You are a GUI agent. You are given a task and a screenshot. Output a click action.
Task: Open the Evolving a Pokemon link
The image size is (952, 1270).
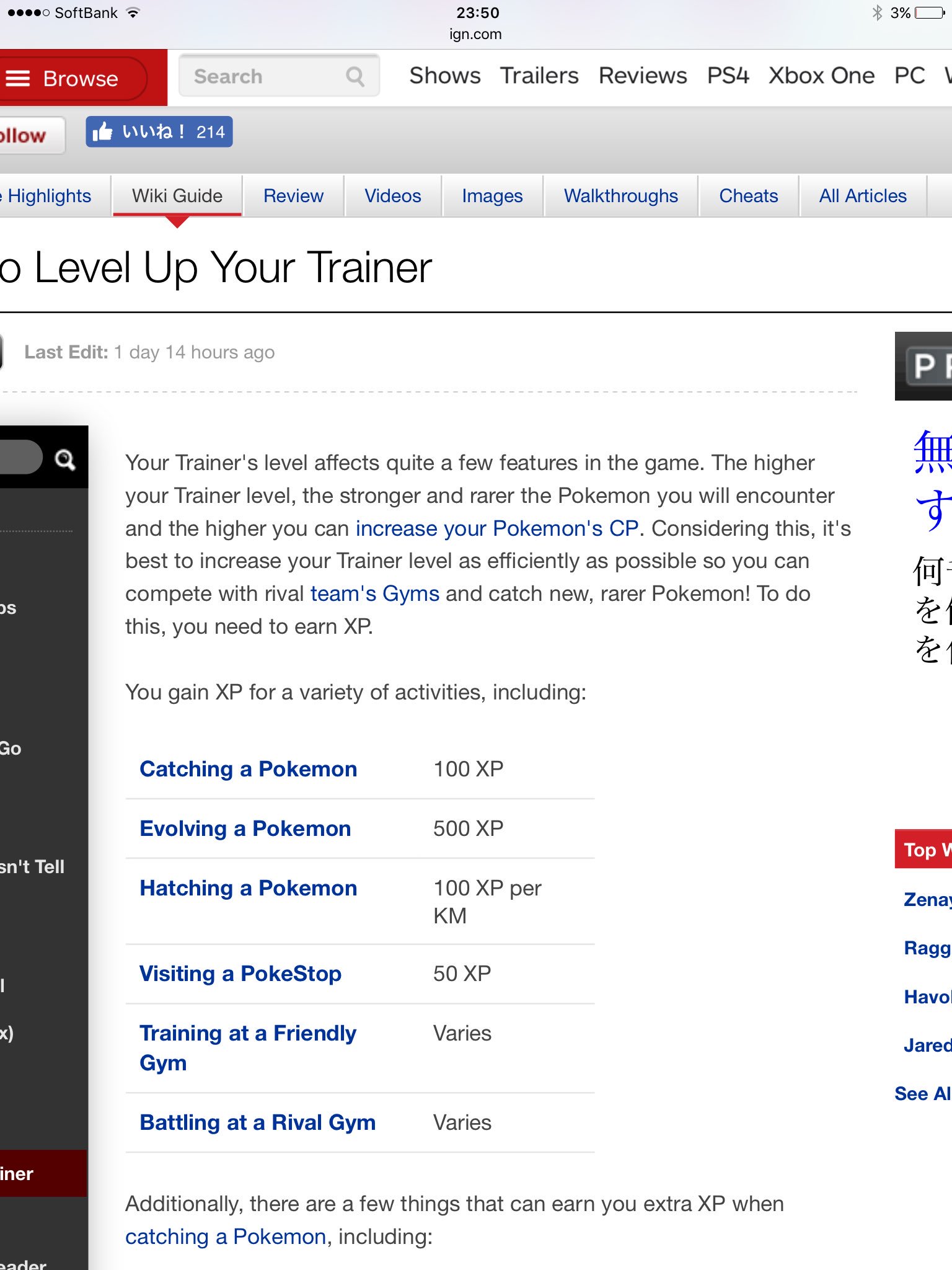245,828
